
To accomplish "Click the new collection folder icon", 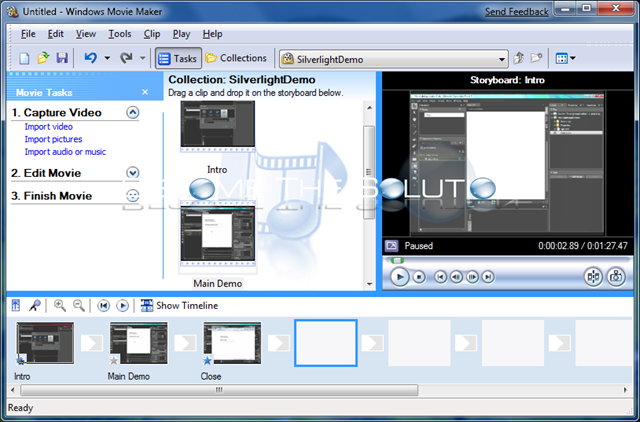I will (x=536, y=58).
